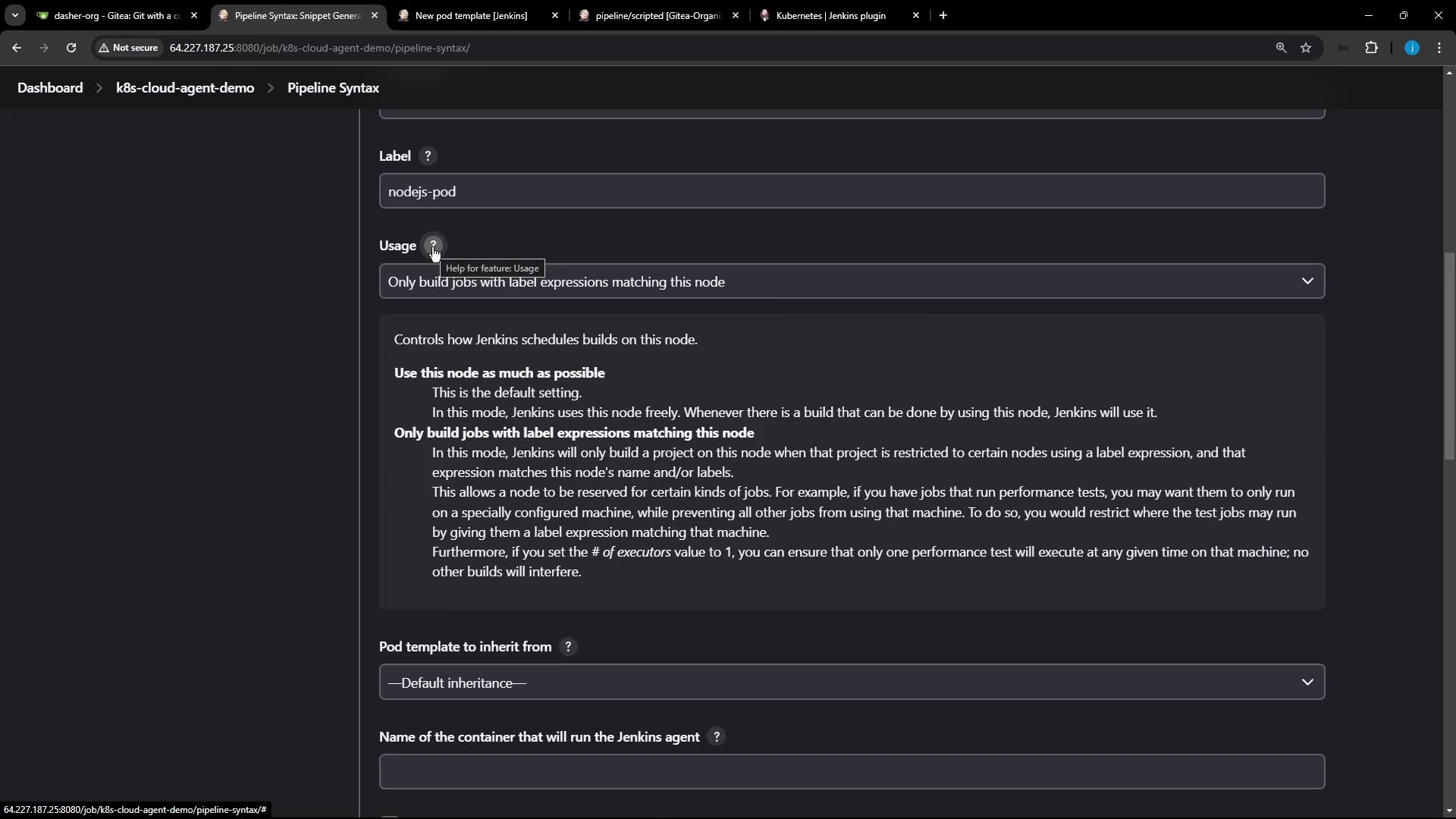Screen dimensions: 1456x819
Task: Click the Label help question mark icon
Action: (x=428, y=156)
